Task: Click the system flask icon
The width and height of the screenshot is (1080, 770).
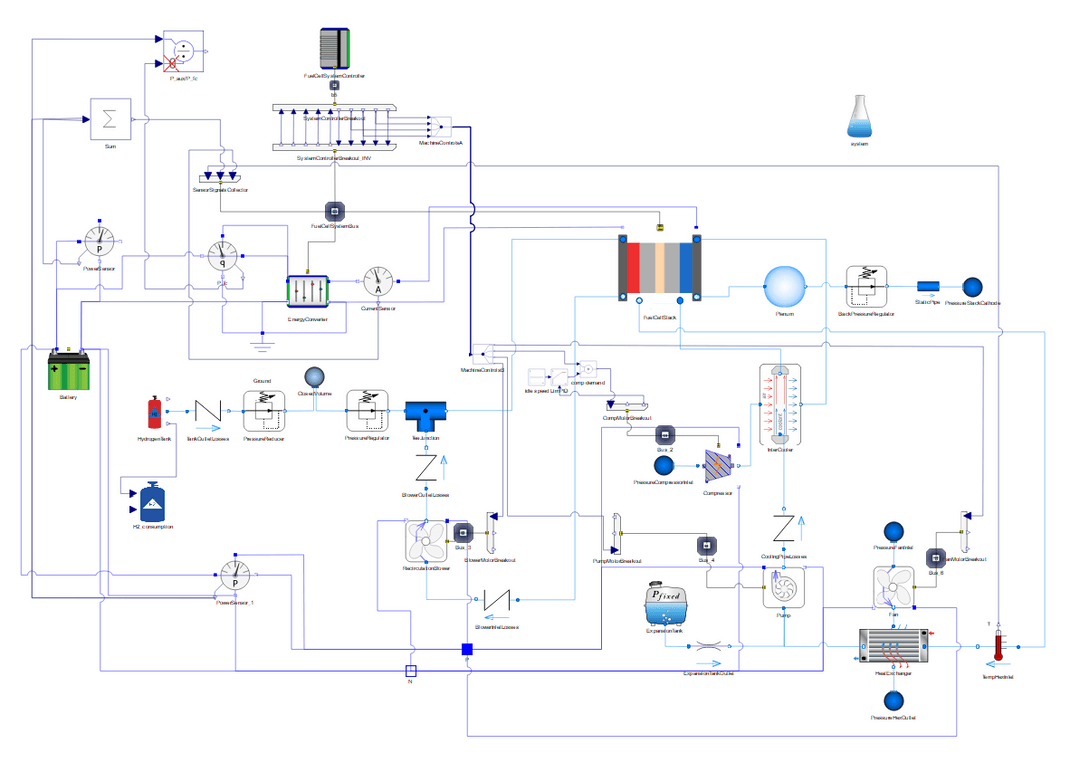Action: coord(859,115)
